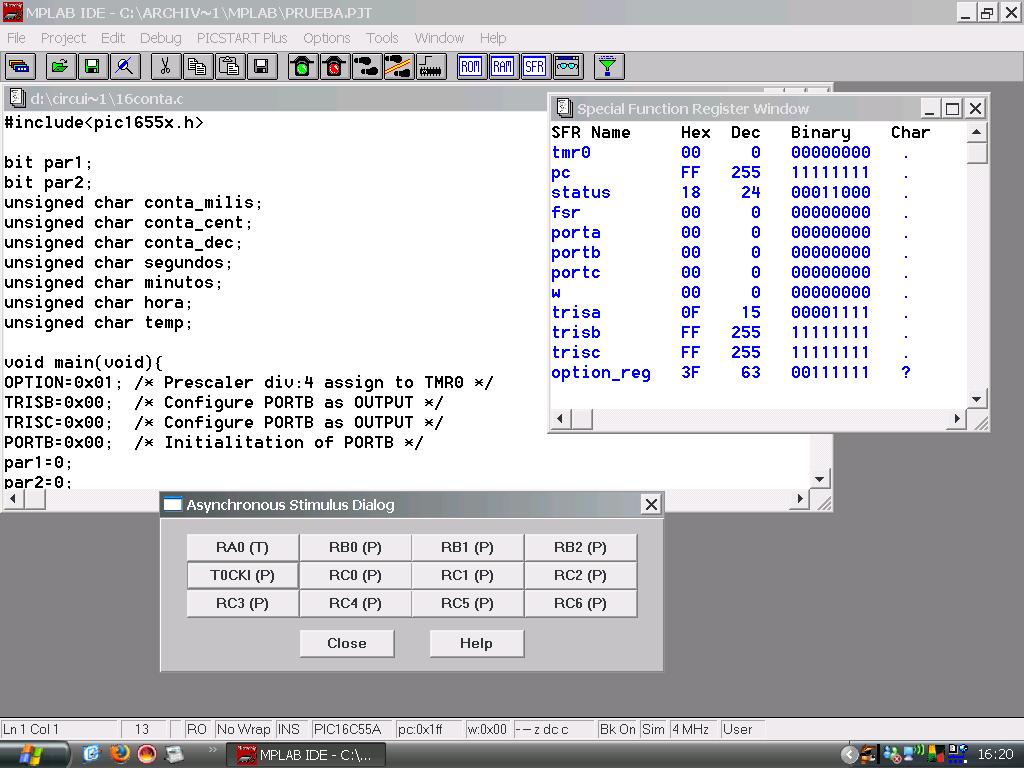This screenshot has height=768, width=1024.
Task: Click the Step footprints icon
Action: (x=366, y=67)
